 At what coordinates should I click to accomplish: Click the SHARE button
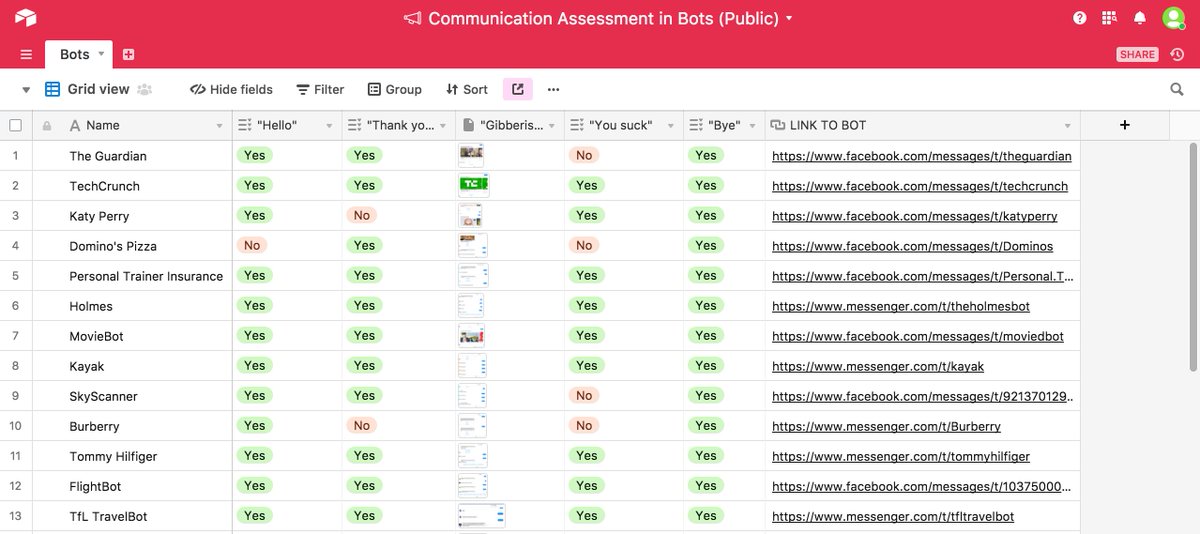click(x=1137, y=54)
